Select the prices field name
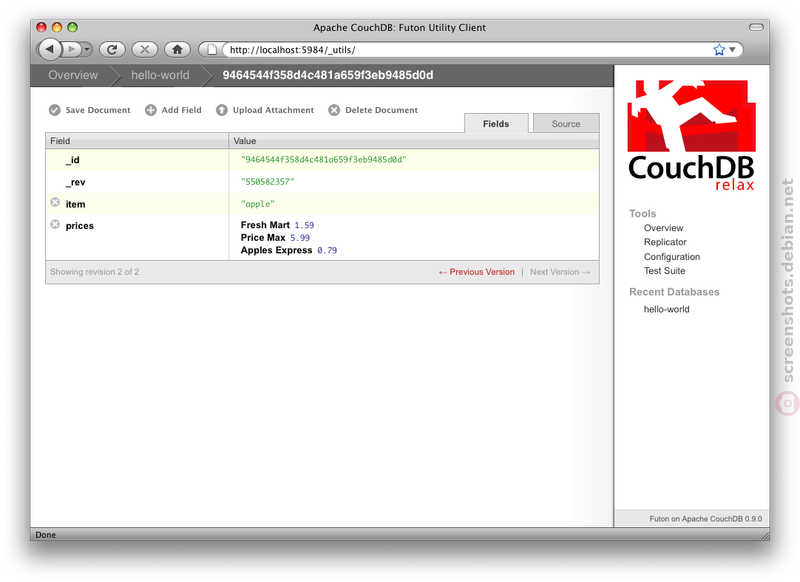800x582 pixels. coord(80,226)
